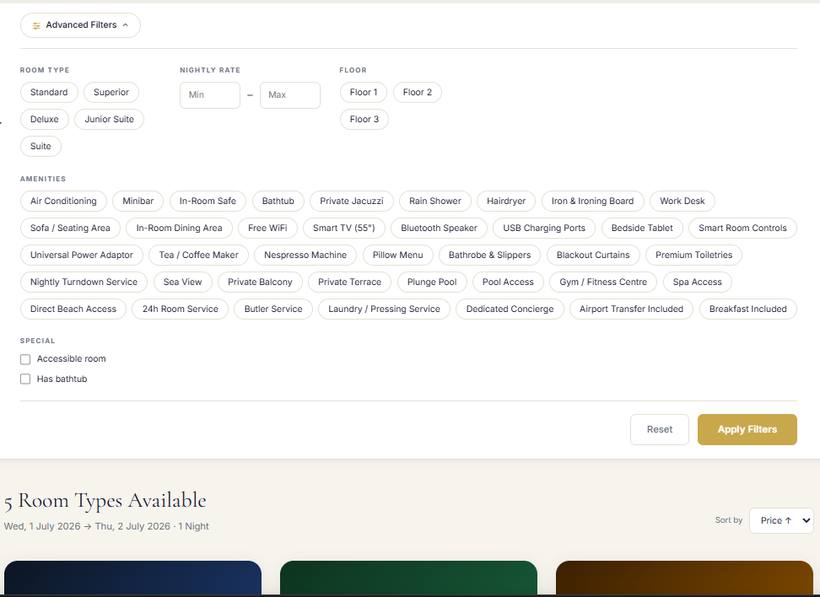Select the Pillow Menu amenity
Screen dimensions: 820x597
pos(398,255)
